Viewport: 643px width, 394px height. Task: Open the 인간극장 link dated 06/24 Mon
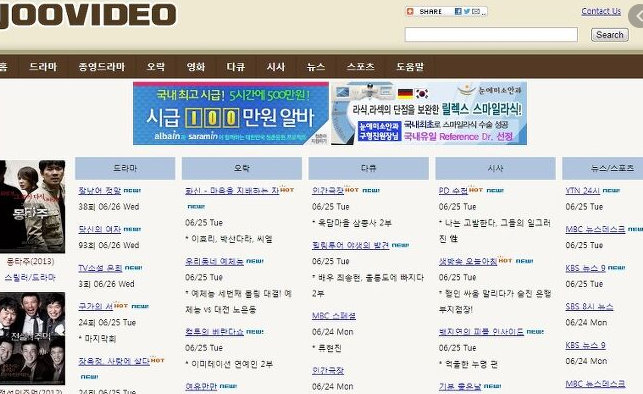pyautogui.click(x=328, y=371)
